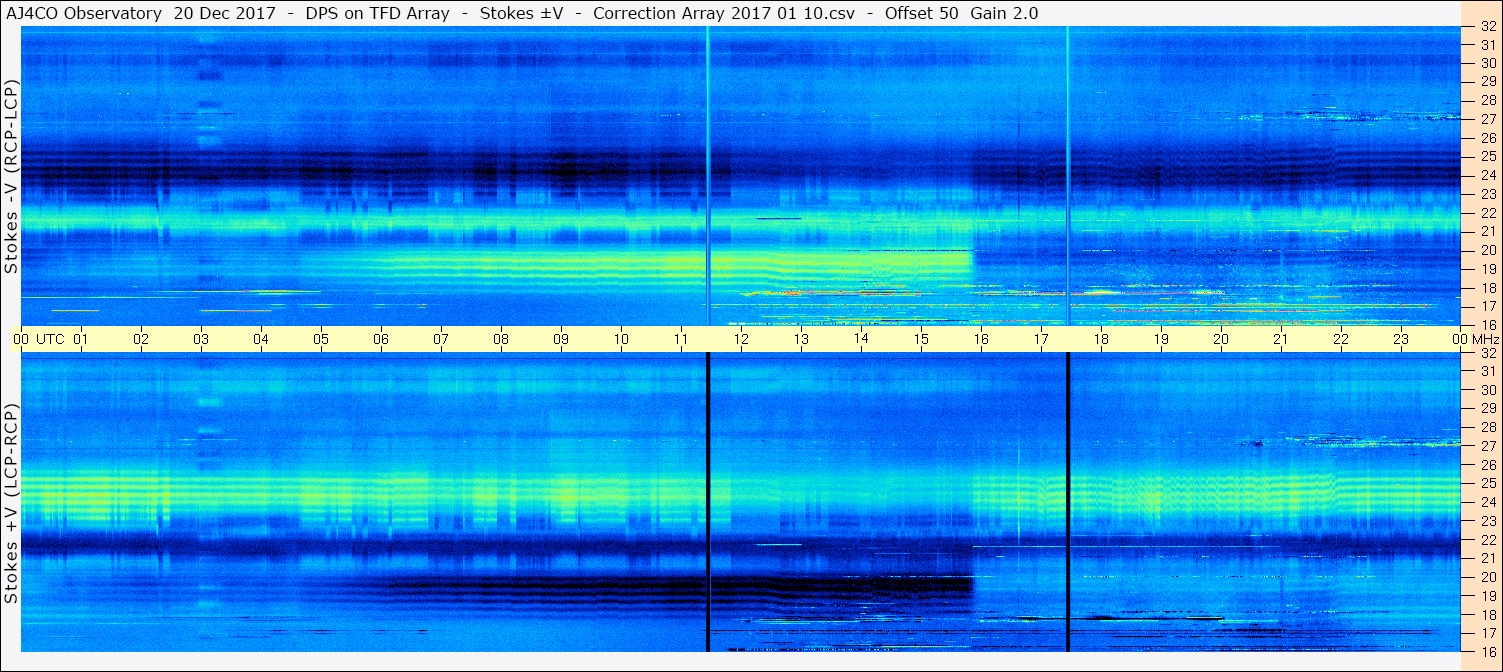1503x672 pixels.
Task: Click '28' MHz tick of Stokes -V scale
Action: [x=1488, y=101]
